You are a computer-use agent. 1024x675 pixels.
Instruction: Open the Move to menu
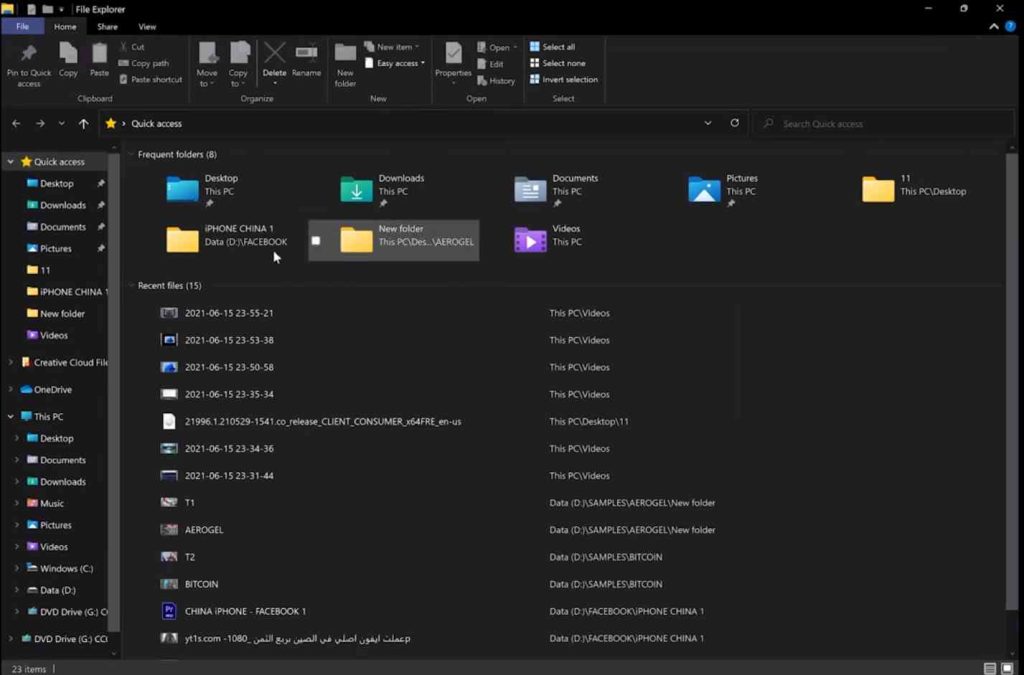click(207, 65)
